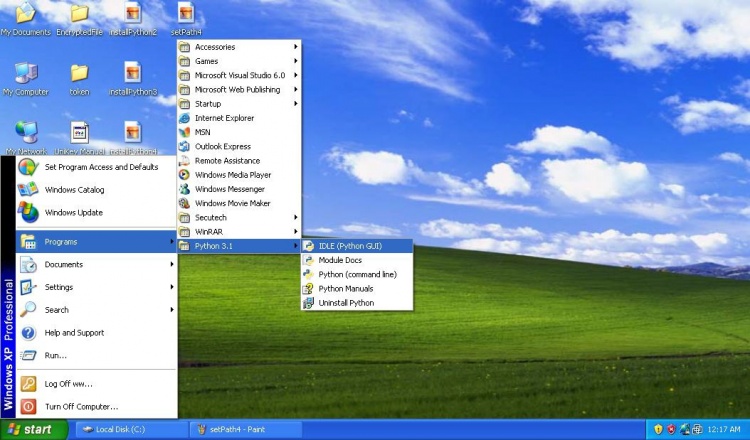Click the Internet Explorer icon in Programs
The height and width of the screenshot is (440, 750).
(185, 118)
